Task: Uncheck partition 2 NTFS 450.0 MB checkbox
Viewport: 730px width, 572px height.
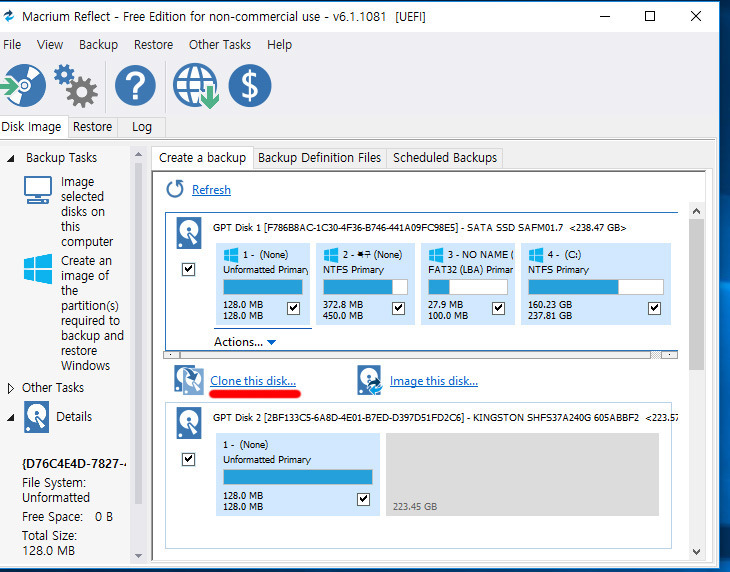Action: pyautogui.click(x=399, y=308)
